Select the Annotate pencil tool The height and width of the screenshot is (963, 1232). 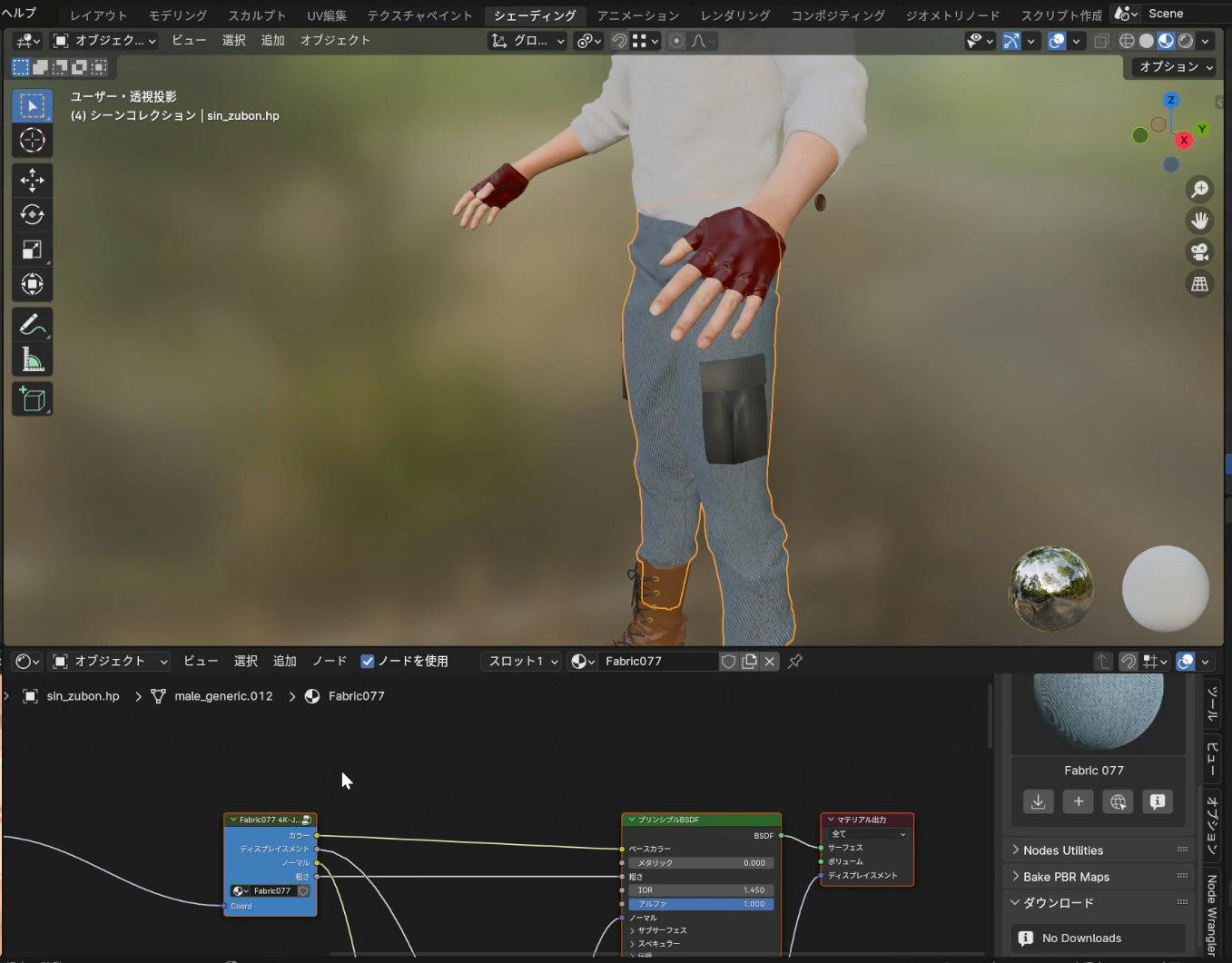coord(32,325)
